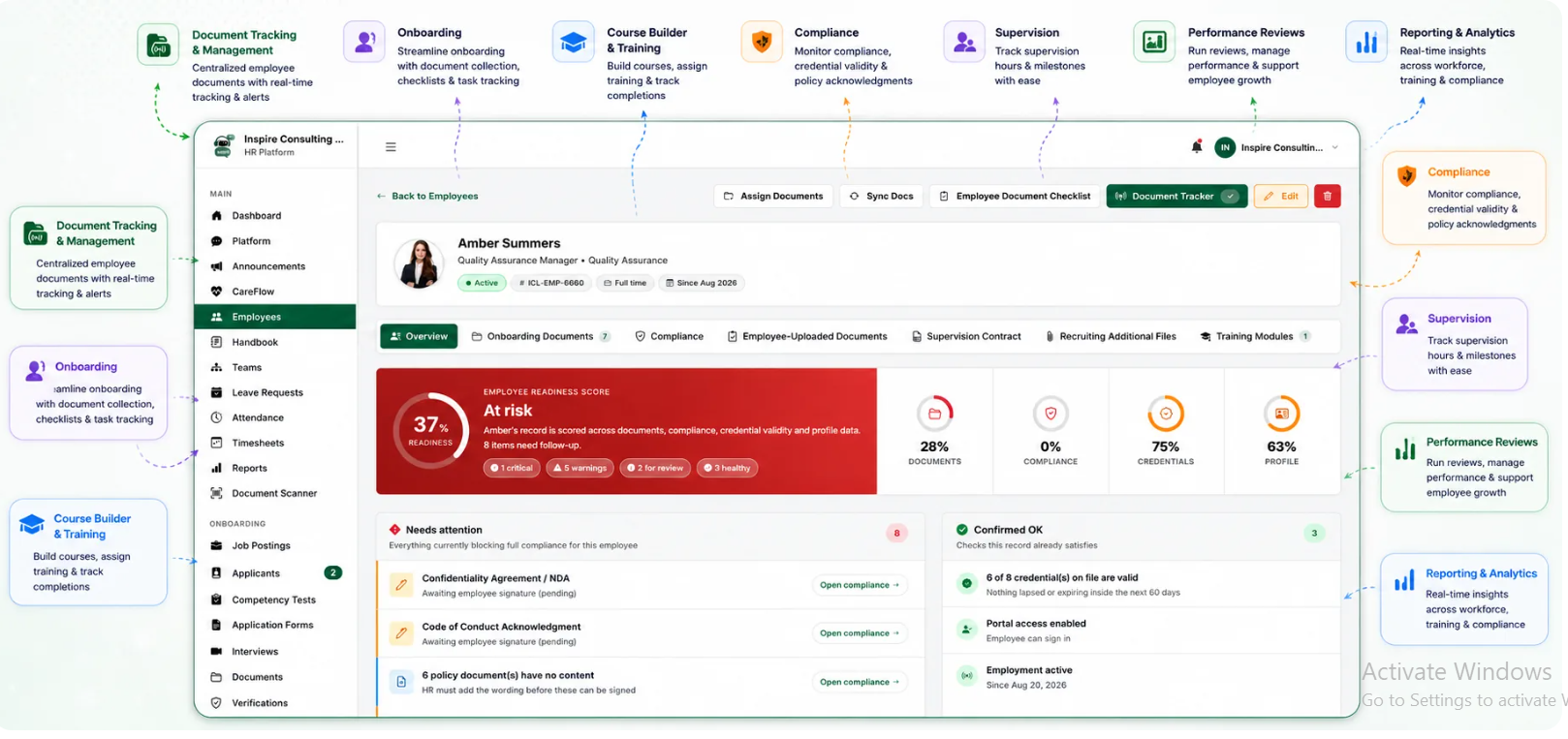Open Employee-Uploaded Documents tab

(806, 336)
